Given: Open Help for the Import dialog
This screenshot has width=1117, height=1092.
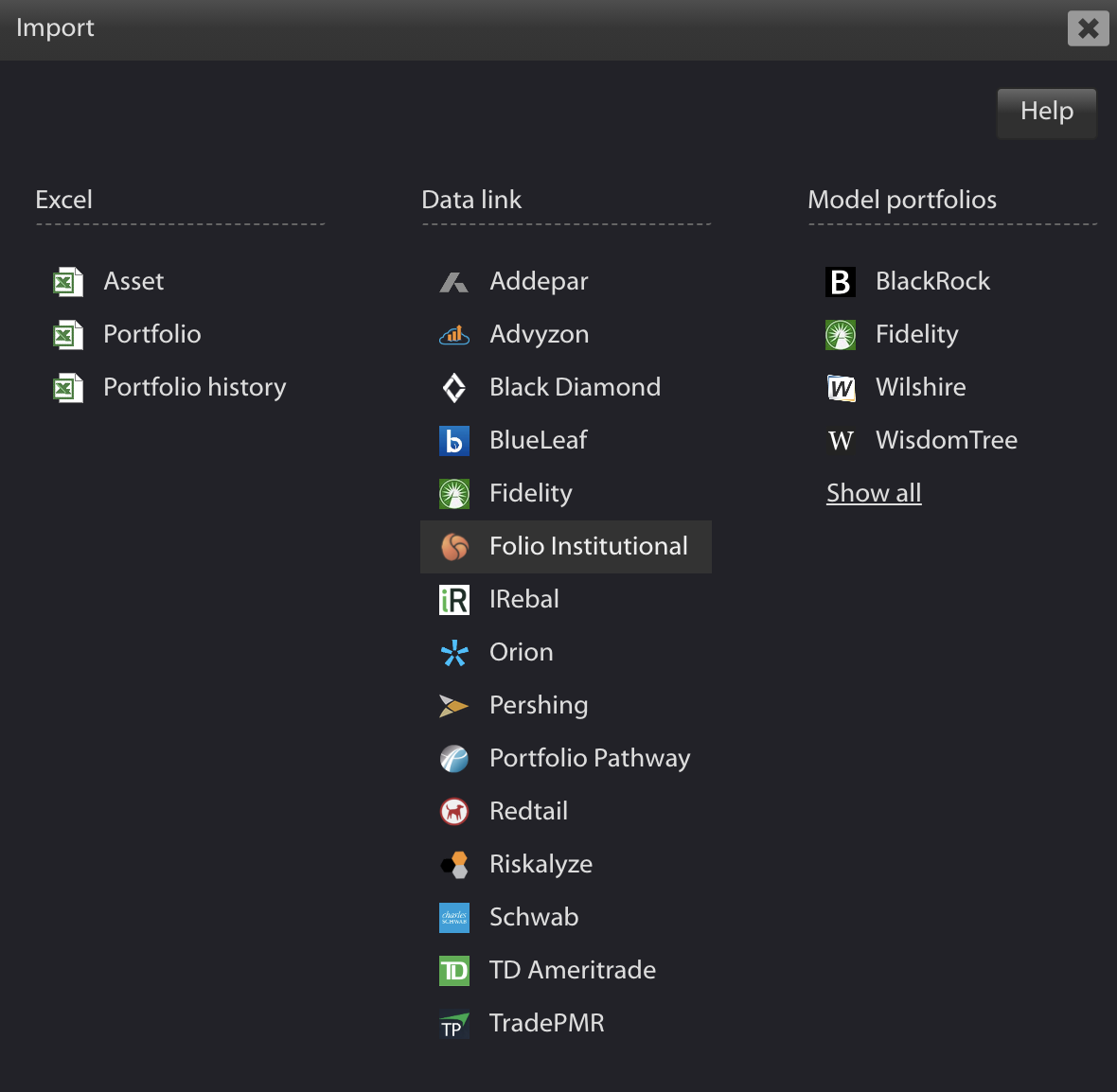Looking at the screenshot, I should point(1046,113).
